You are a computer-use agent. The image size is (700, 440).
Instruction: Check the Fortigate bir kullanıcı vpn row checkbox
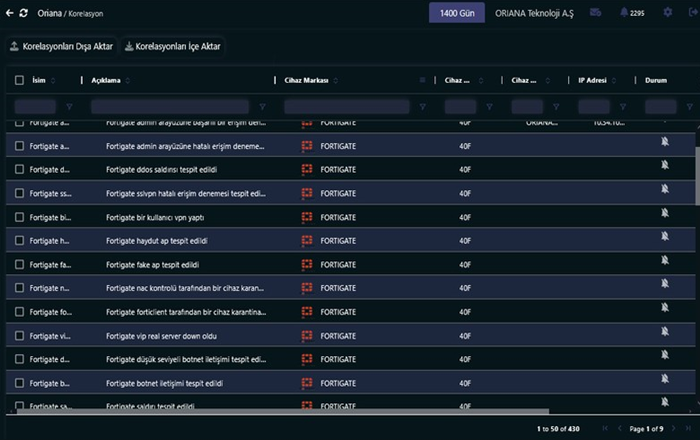pos(19,217)
